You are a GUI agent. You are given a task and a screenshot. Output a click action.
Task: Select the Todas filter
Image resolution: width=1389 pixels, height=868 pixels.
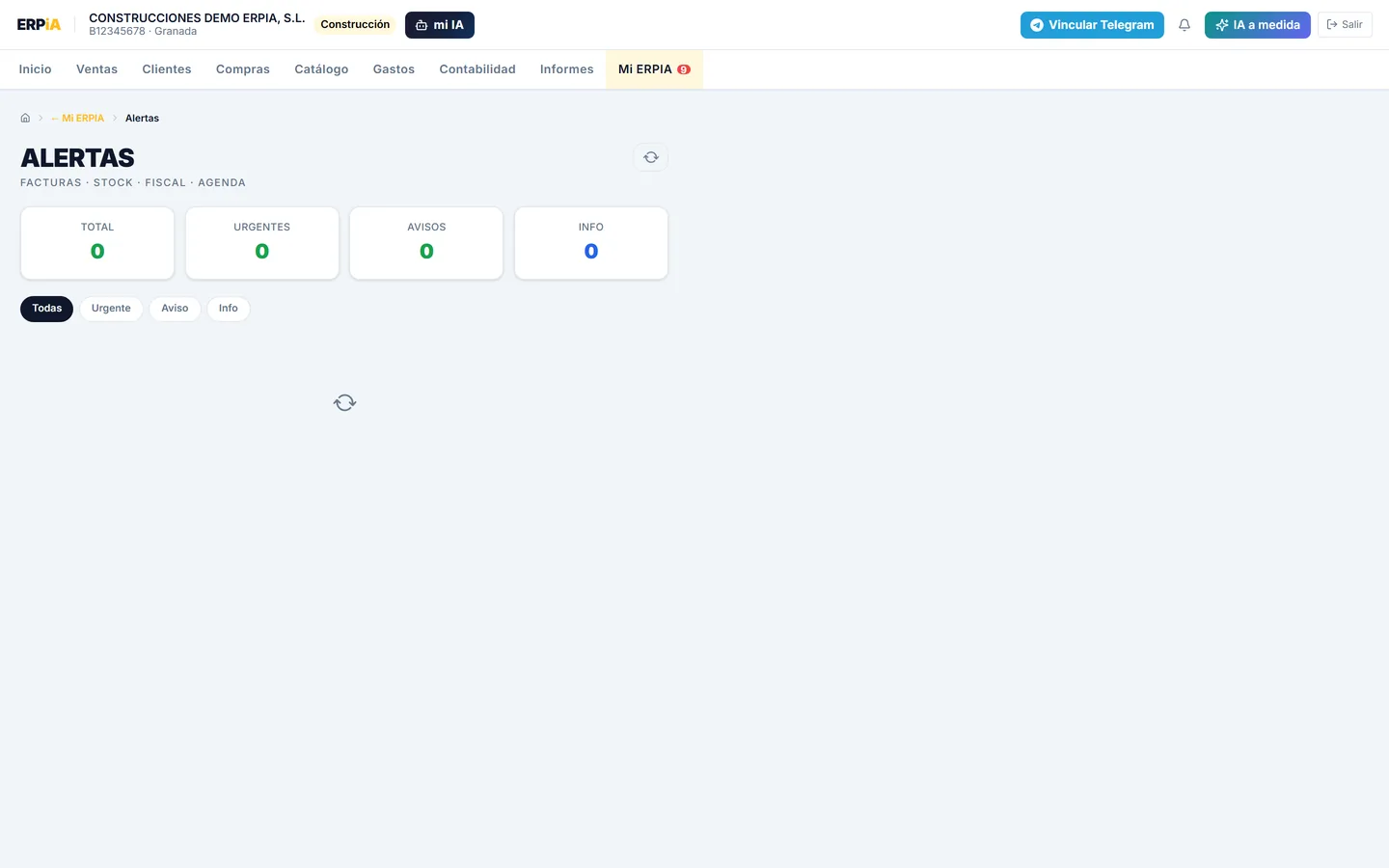(x=46, y=309)
